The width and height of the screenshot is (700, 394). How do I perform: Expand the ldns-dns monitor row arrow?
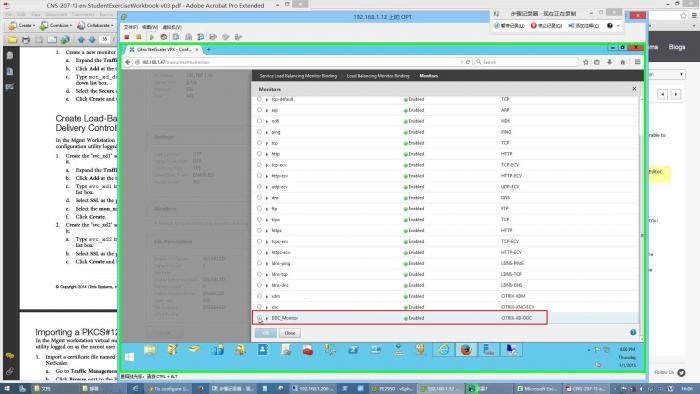[267, 286]
